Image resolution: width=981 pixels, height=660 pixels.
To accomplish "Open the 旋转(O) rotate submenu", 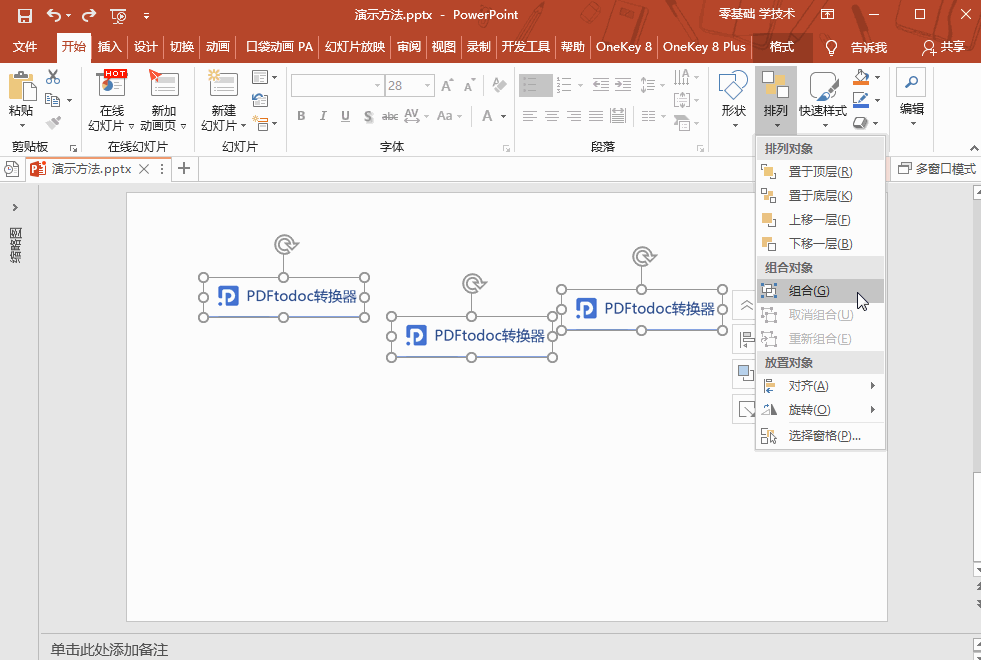I will (820, 410).
